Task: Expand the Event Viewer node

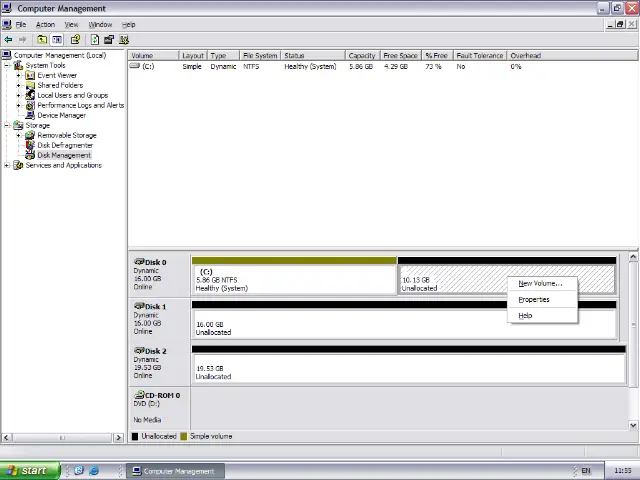Action: pos(19,75)
